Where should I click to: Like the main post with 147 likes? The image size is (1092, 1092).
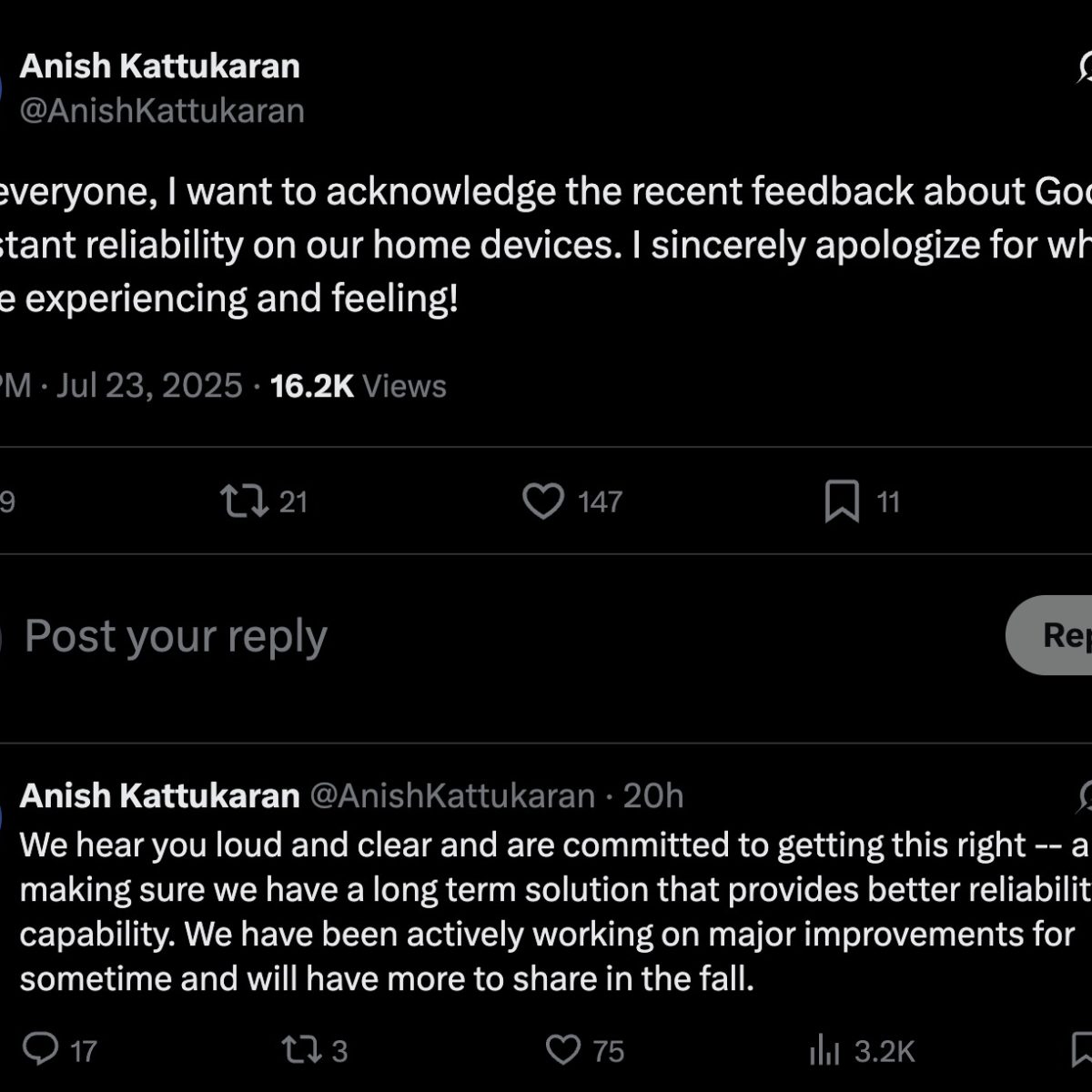click(x=543, y=501)
